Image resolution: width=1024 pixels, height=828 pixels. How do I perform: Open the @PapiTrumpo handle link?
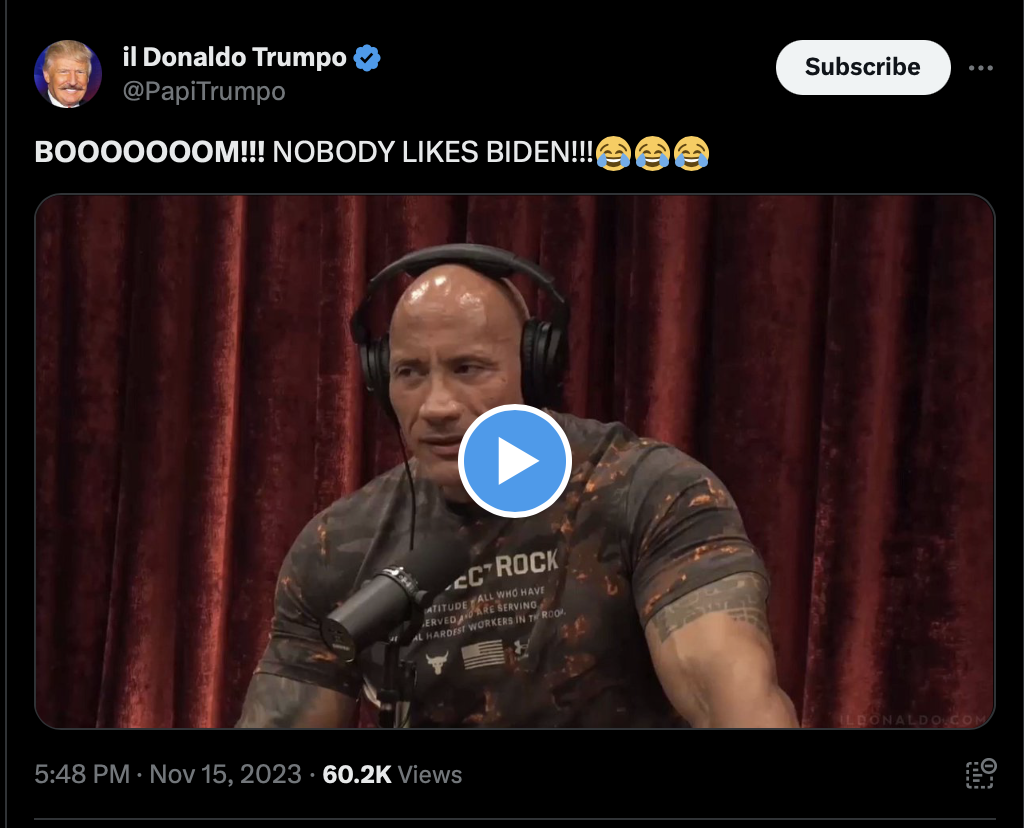point(204,91)
